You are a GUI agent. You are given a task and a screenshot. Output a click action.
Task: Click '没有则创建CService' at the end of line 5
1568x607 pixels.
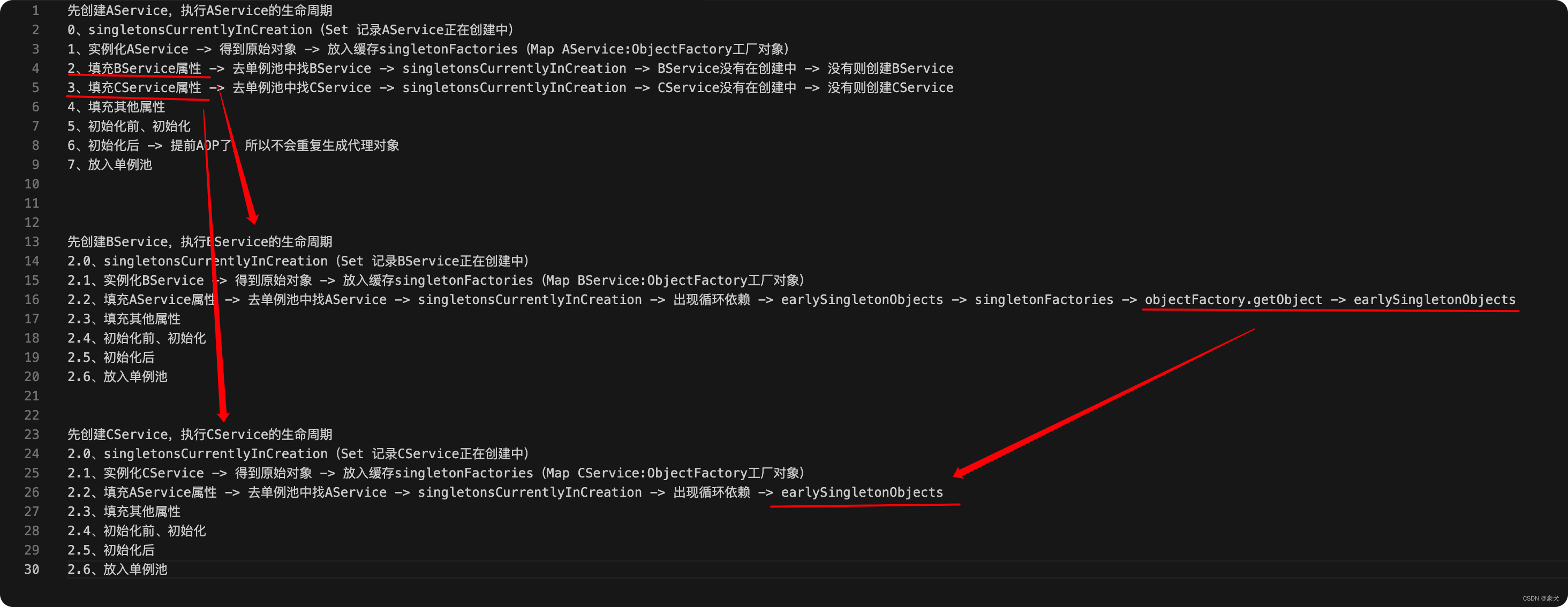(x=890, y=88)
